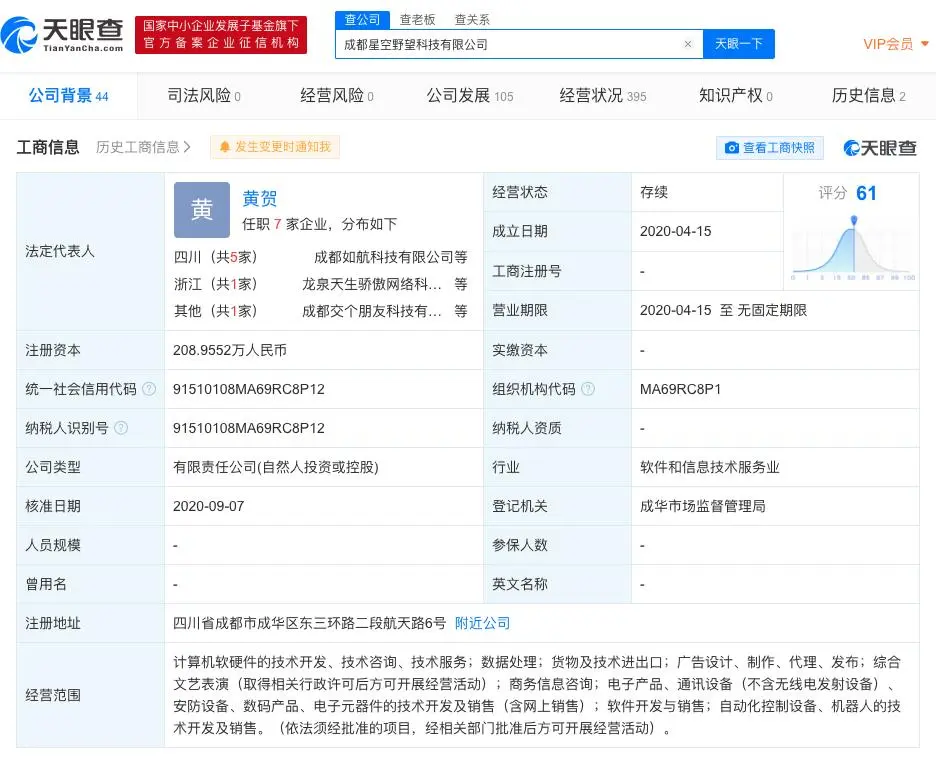
Task: Click help icon beside 纳税人识别号
Action: point(121,427)
